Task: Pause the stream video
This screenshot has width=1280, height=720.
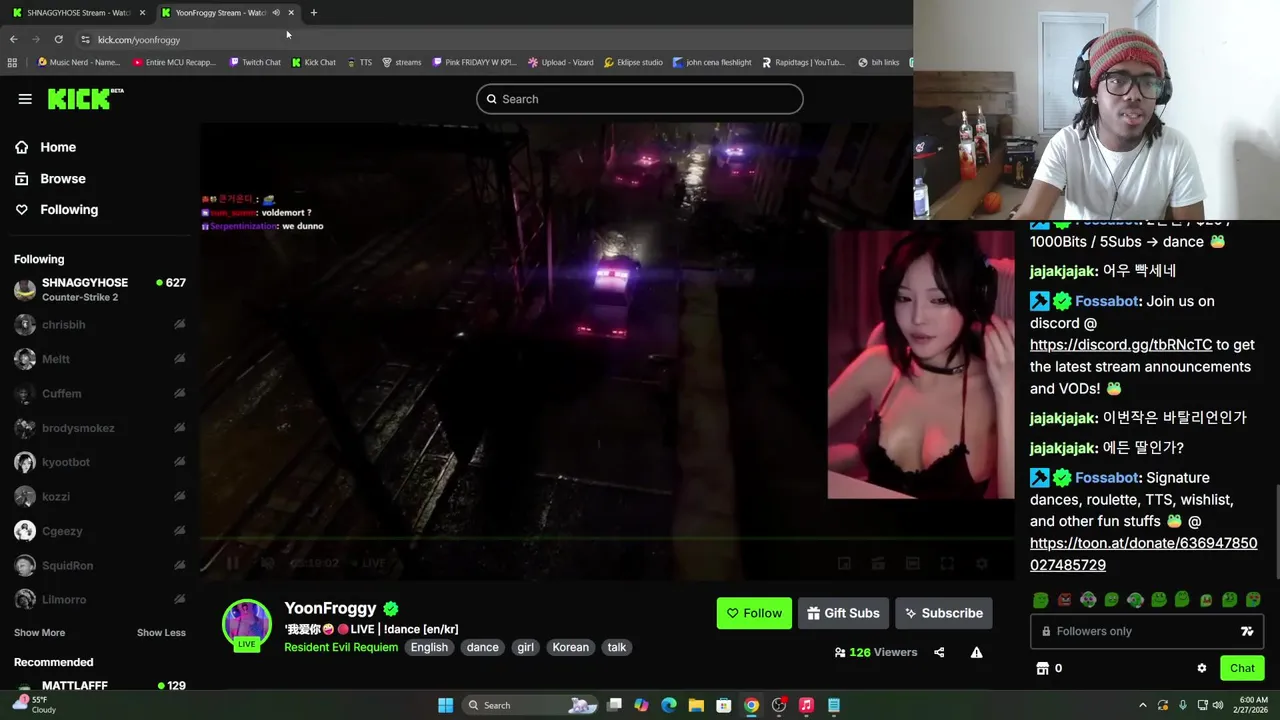Action: tap(232, 563)
